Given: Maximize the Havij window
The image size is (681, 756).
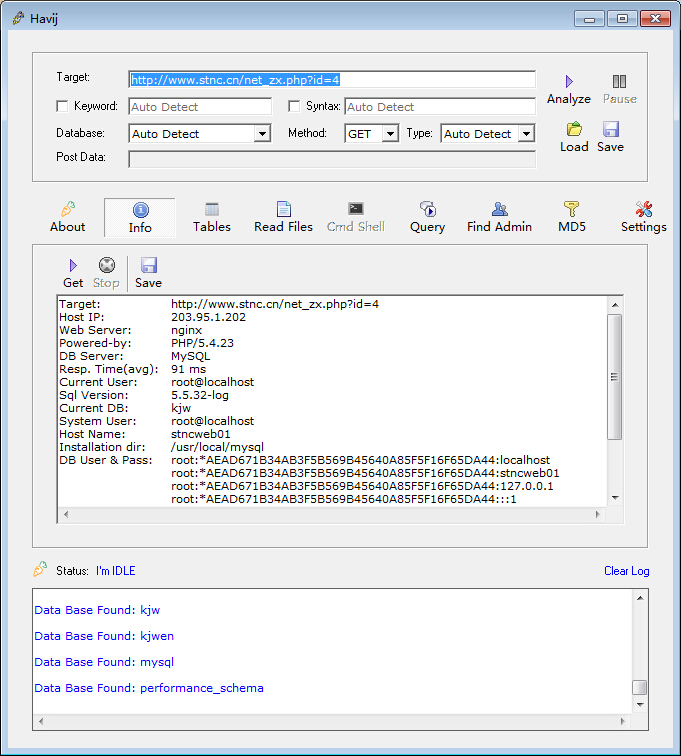Looking at the screenshot, I should click(x=622, y=19).
